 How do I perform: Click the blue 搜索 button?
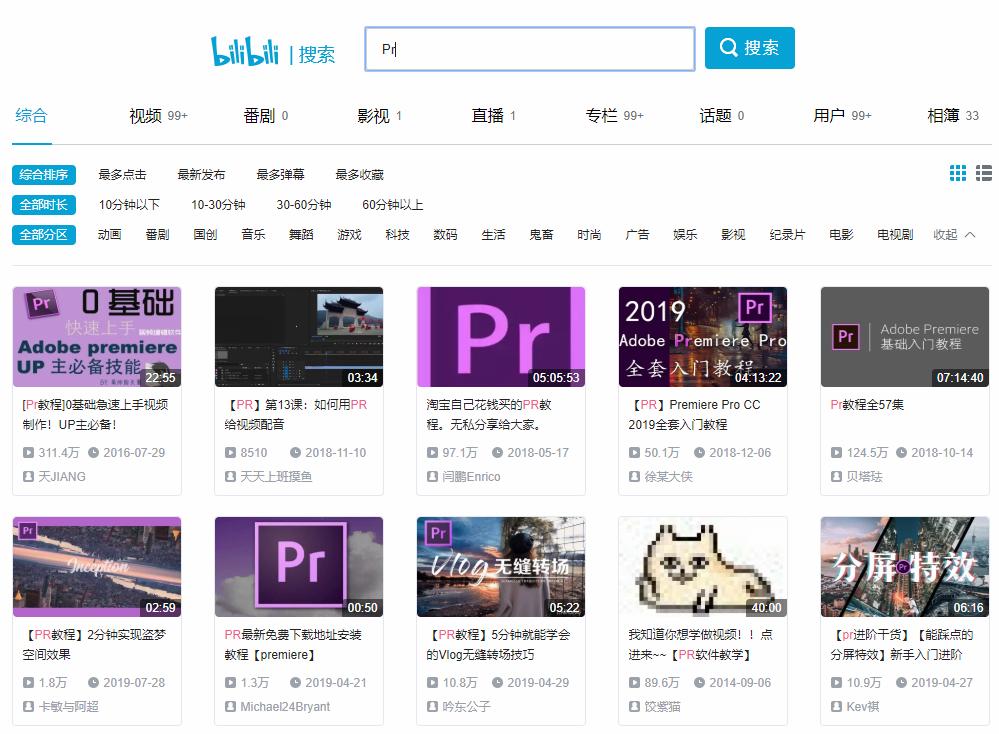point(749,47)
